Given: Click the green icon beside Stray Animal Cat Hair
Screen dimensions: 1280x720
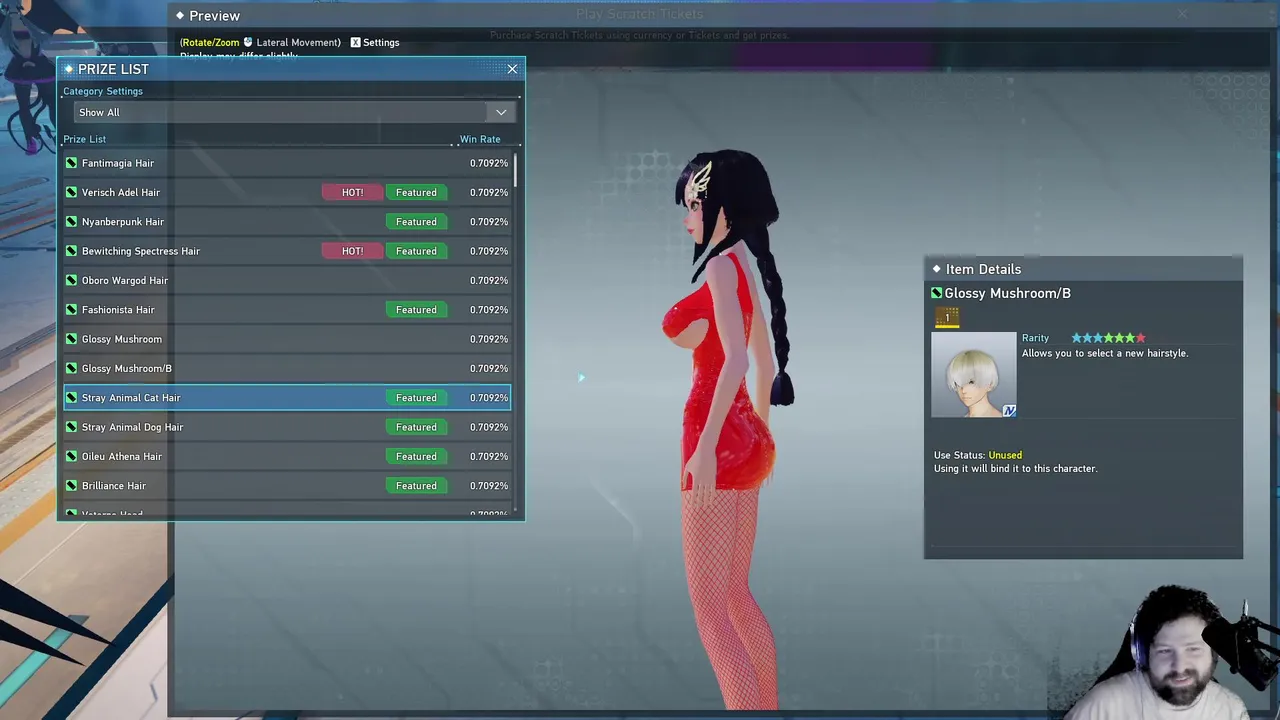Looking at the screenshot, I should point(71,398).
